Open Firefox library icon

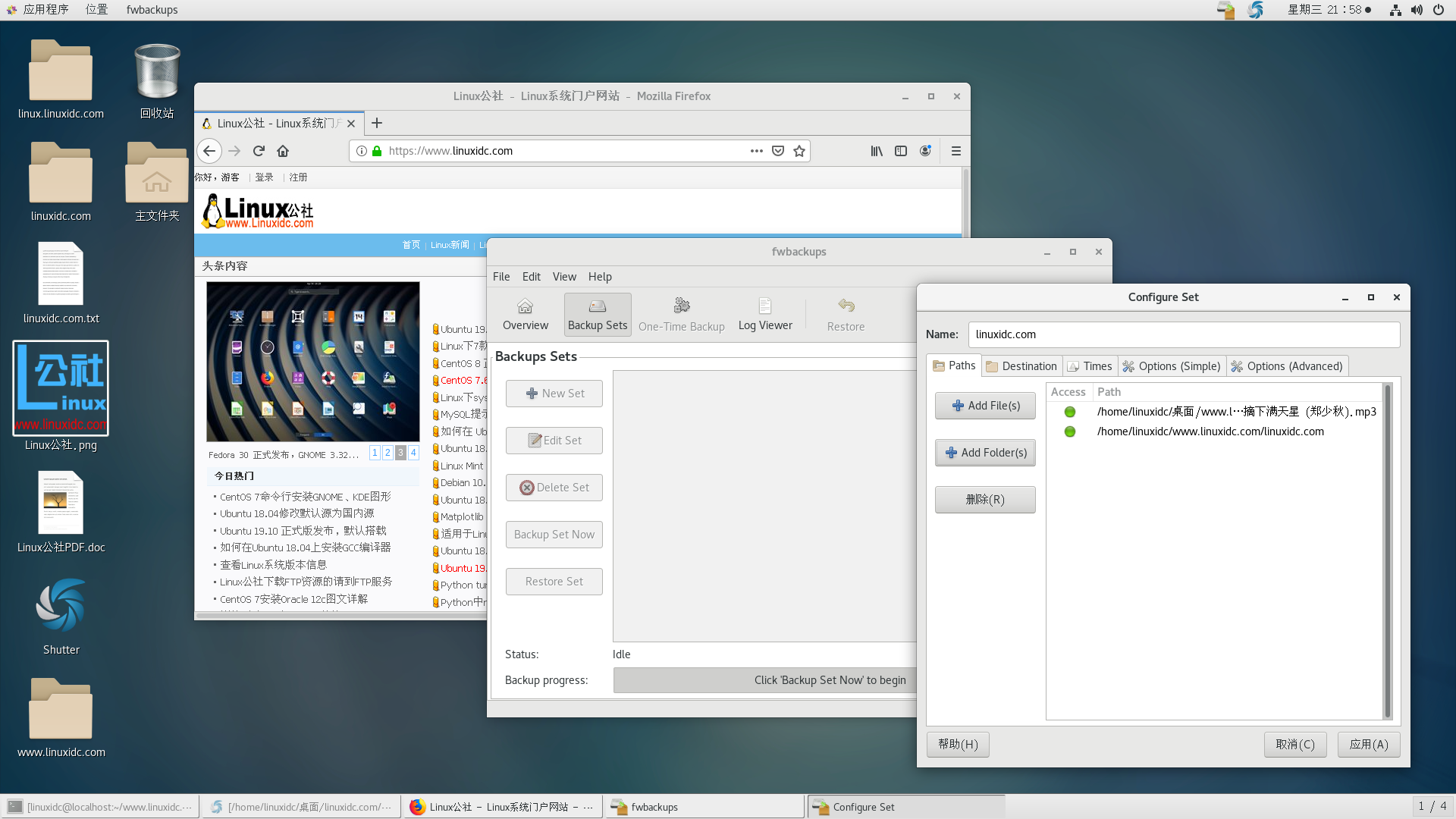[877, 151]
